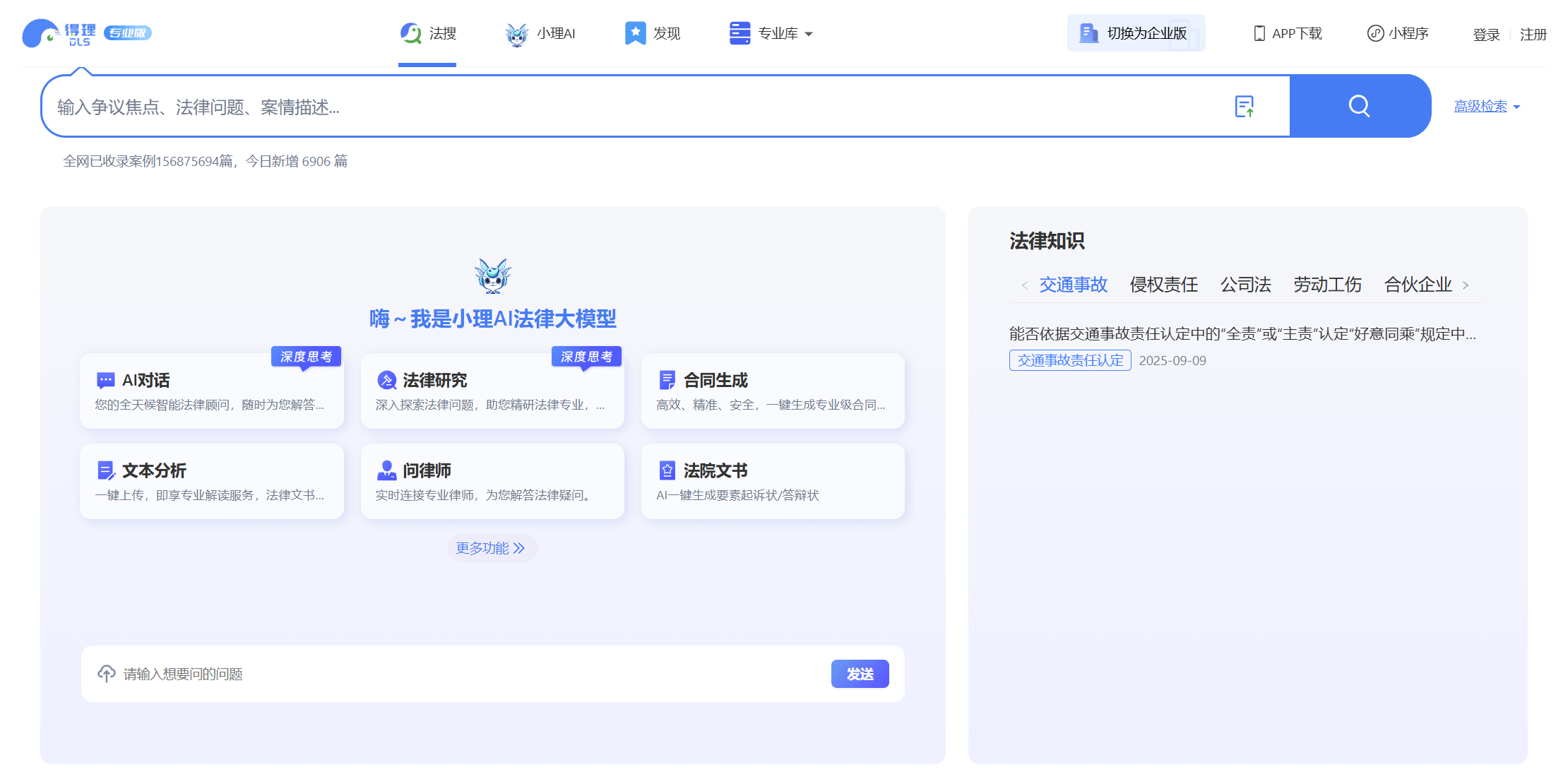The width and height of the screenshot is (1568, 784).
Task: Open the AI对话 chat bubble card
Action: pyautogui.click(x=211, y=391)
